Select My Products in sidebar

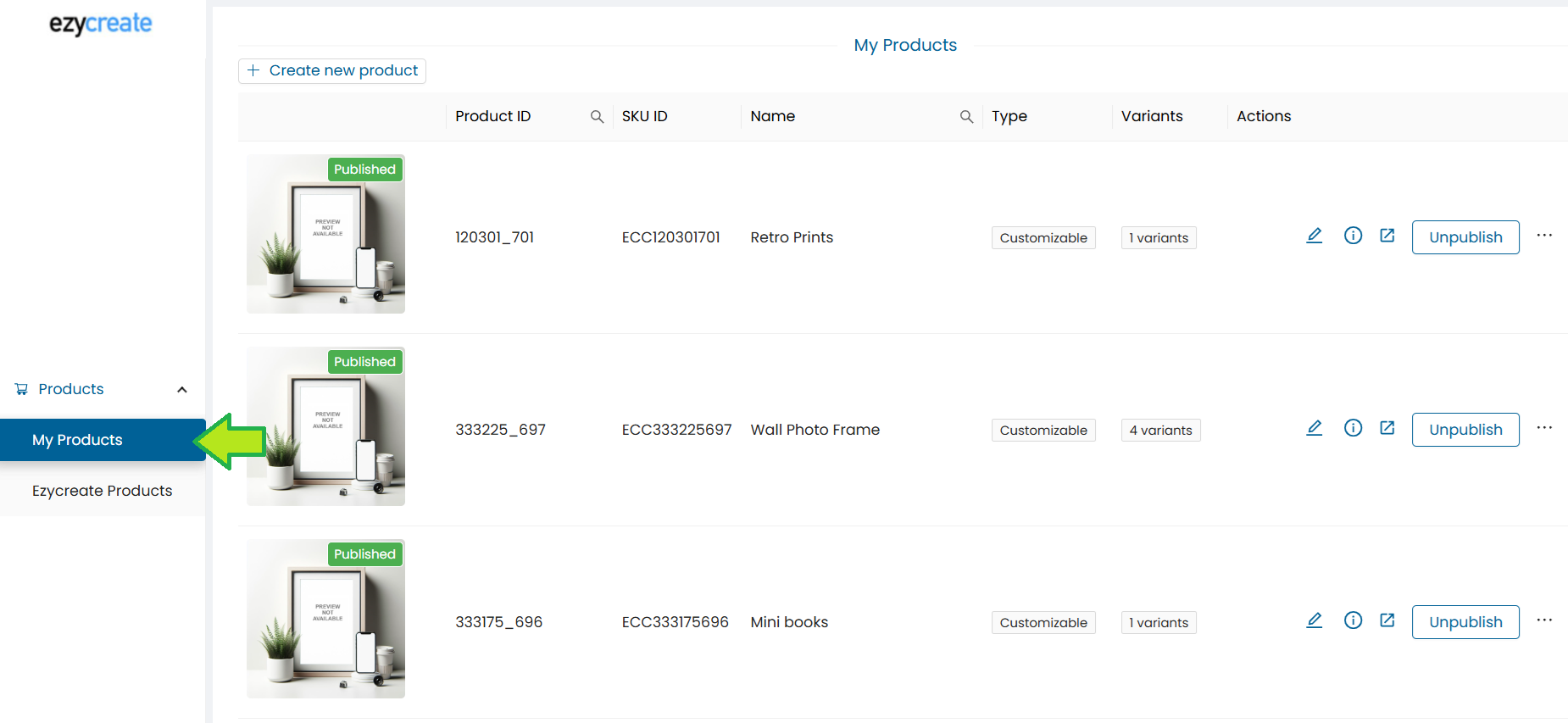(x=78, y=440)
